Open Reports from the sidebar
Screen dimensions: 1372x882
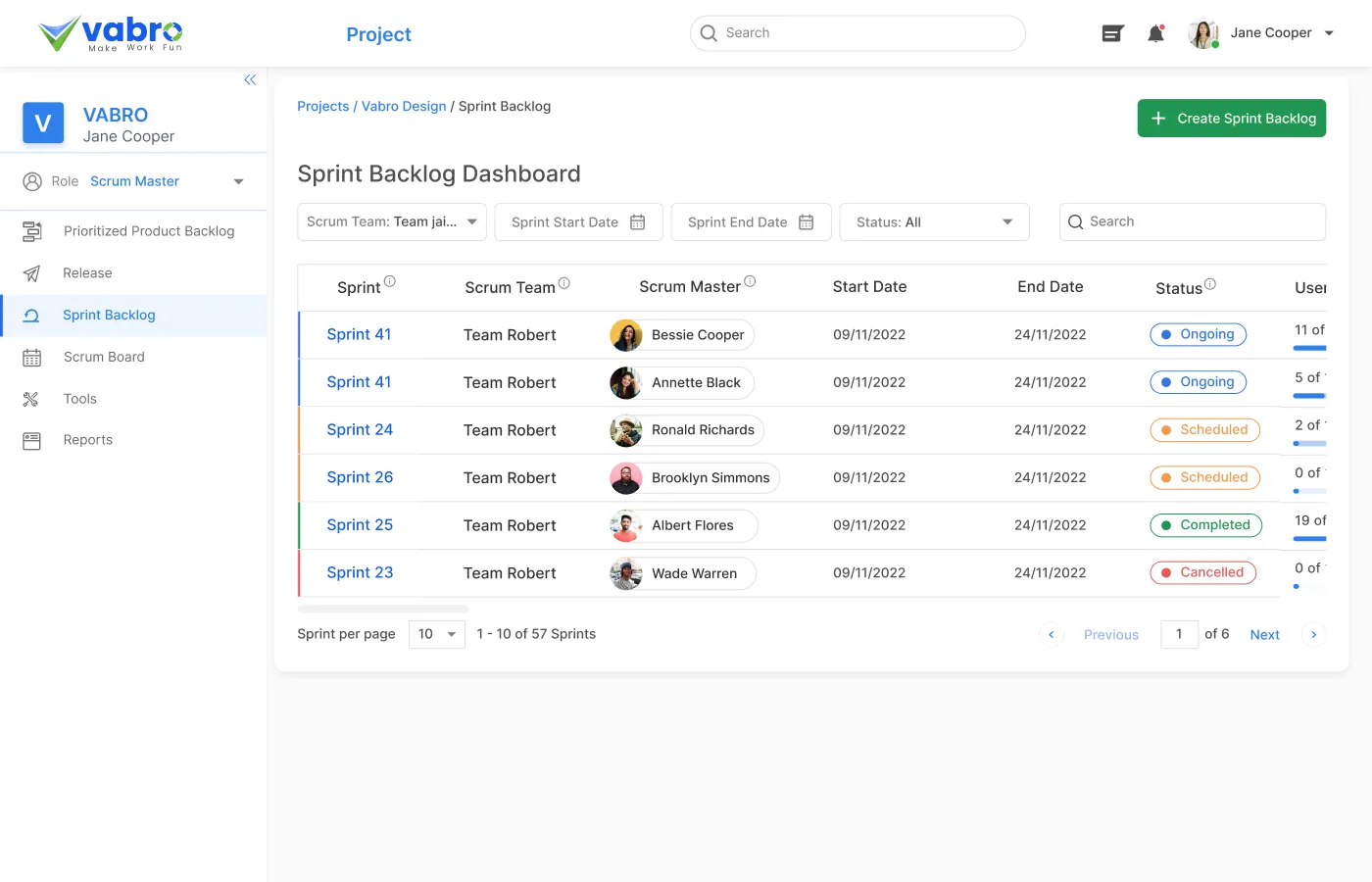[88, 441]
